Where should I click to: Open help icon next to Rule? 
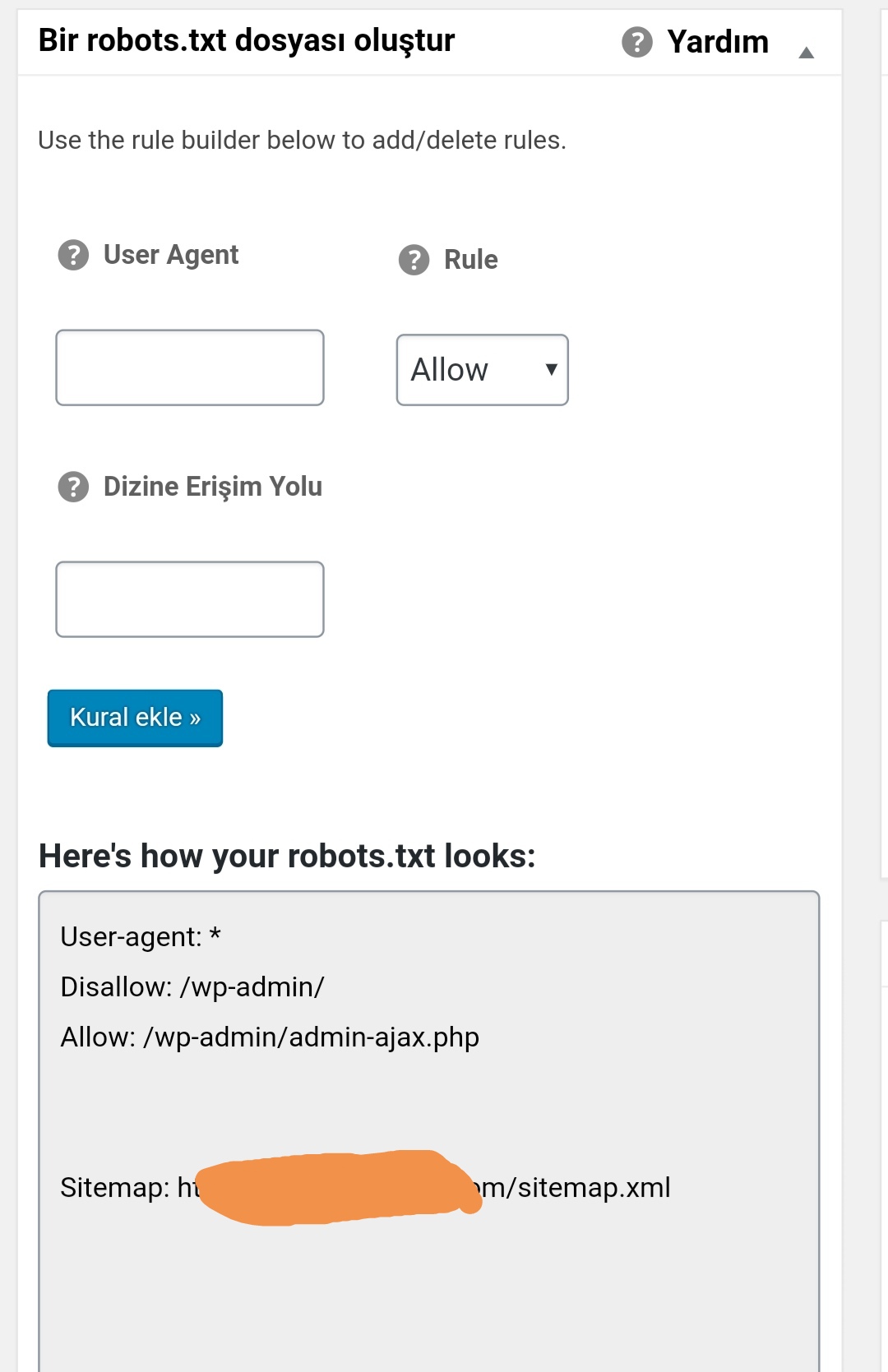point(414,260)
